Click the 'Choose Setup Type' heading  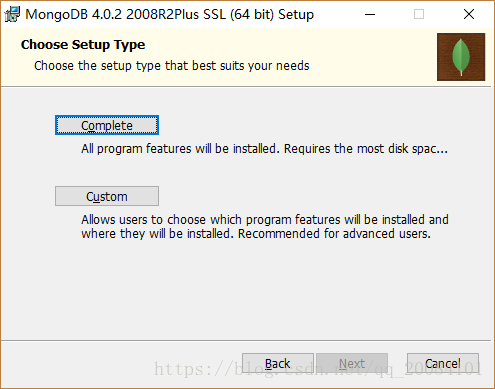pyautogui.click(x=83, y=45)
